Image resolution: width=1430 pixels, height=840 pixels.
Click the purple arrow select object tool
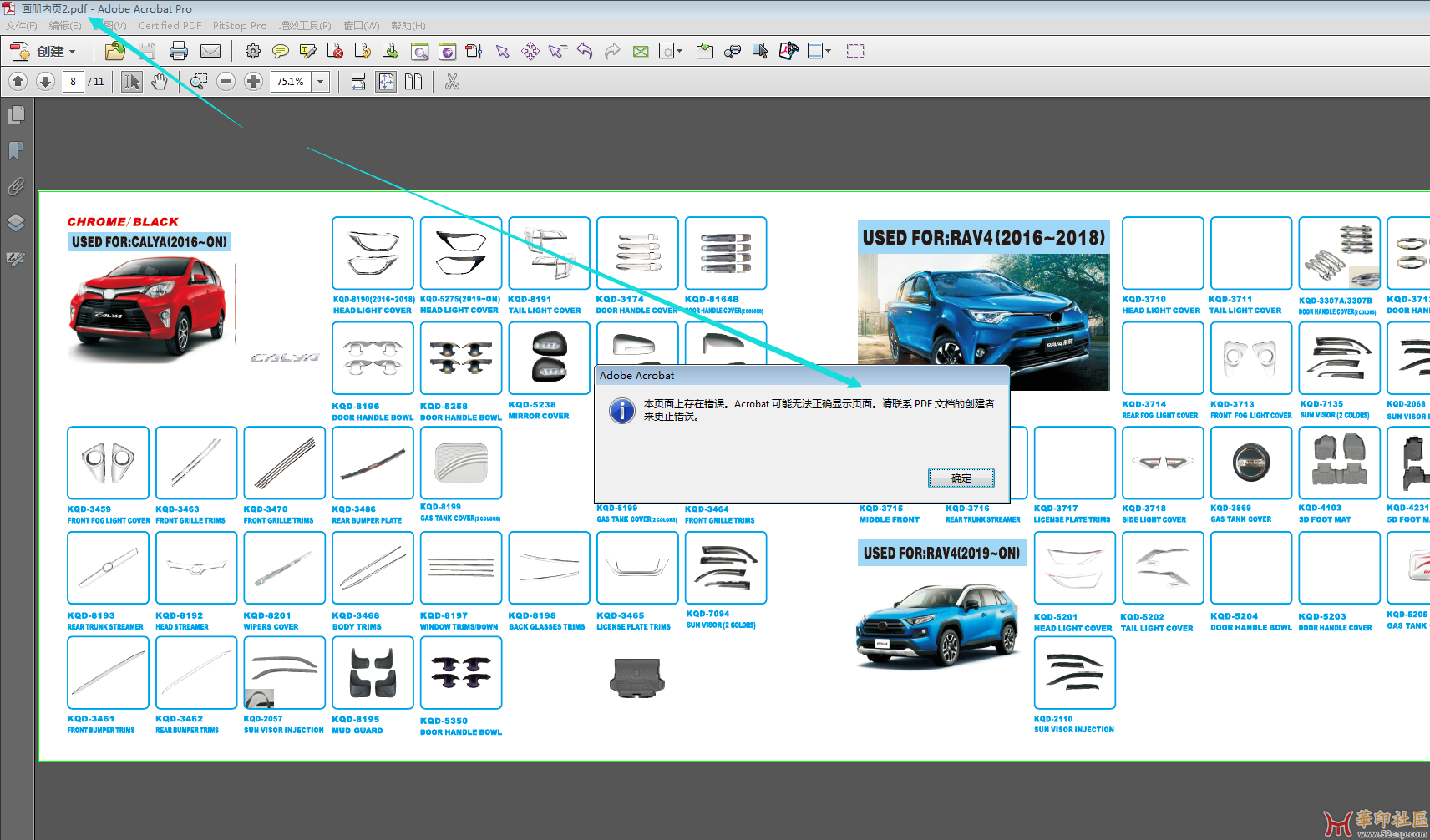tap(502, 52)
